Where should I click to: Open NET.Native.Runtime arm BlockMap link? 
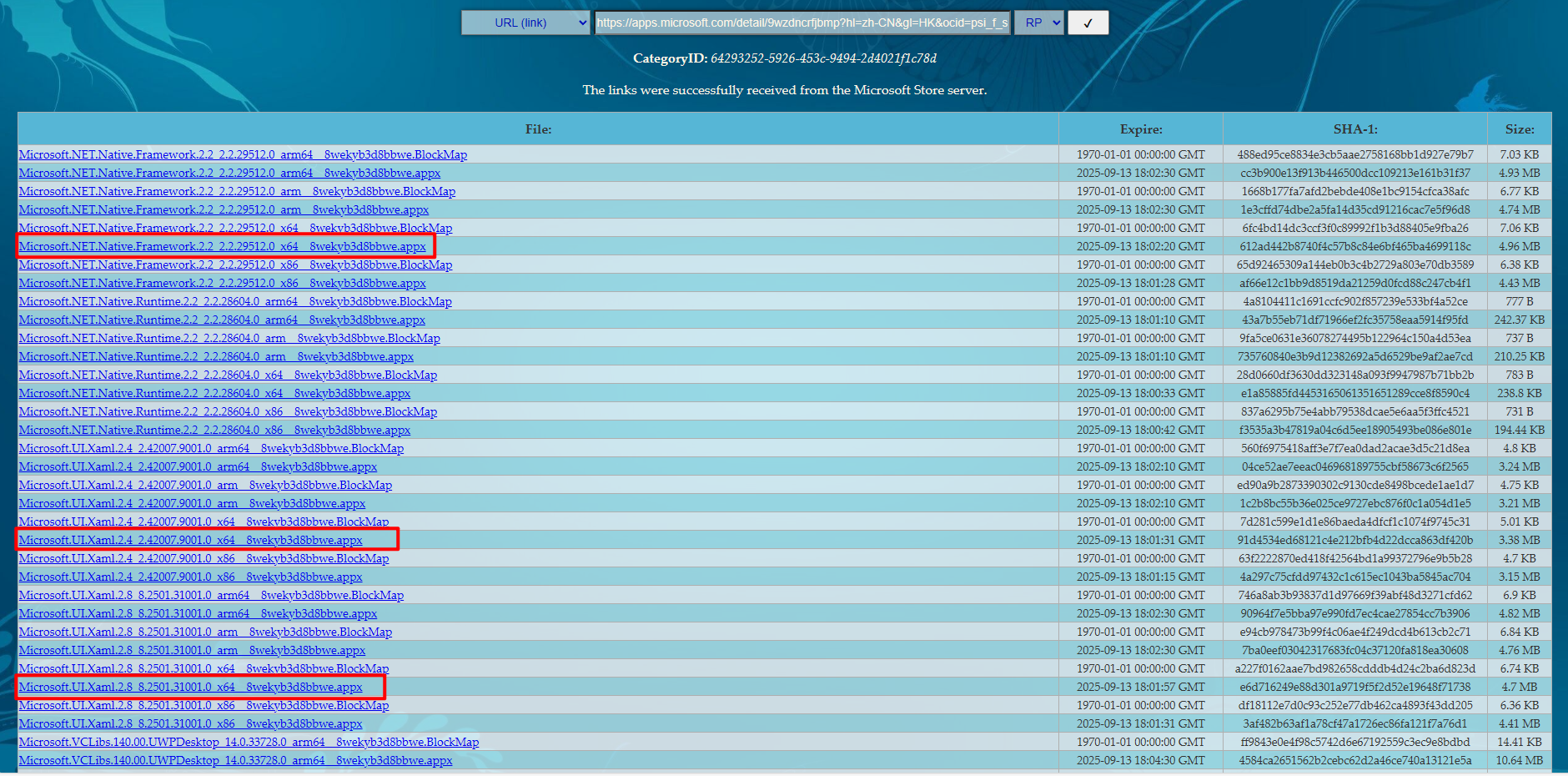pyautogui.click(x=229, y=338)
